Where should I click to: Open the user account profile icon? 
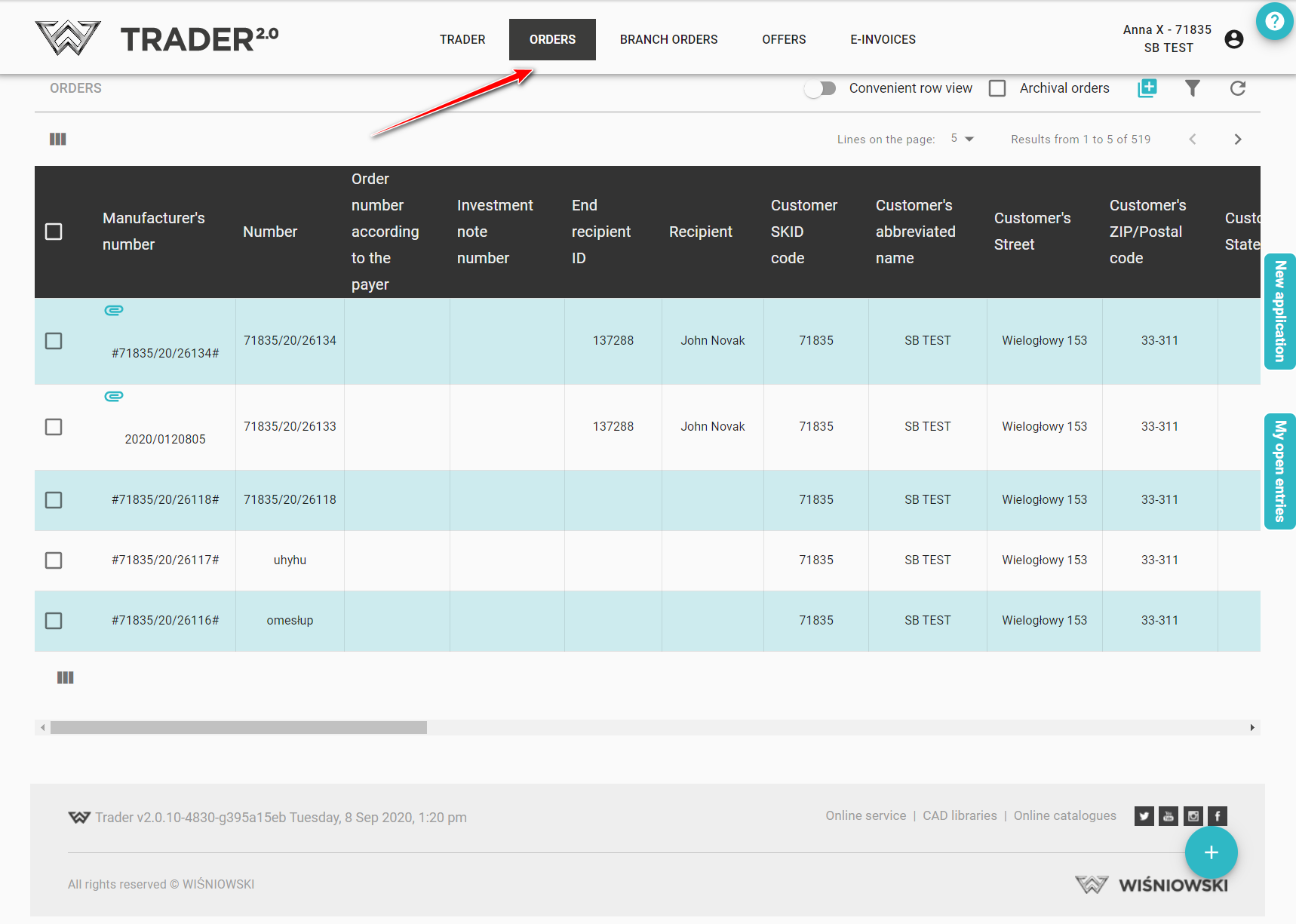click(x=1234, y=39)
